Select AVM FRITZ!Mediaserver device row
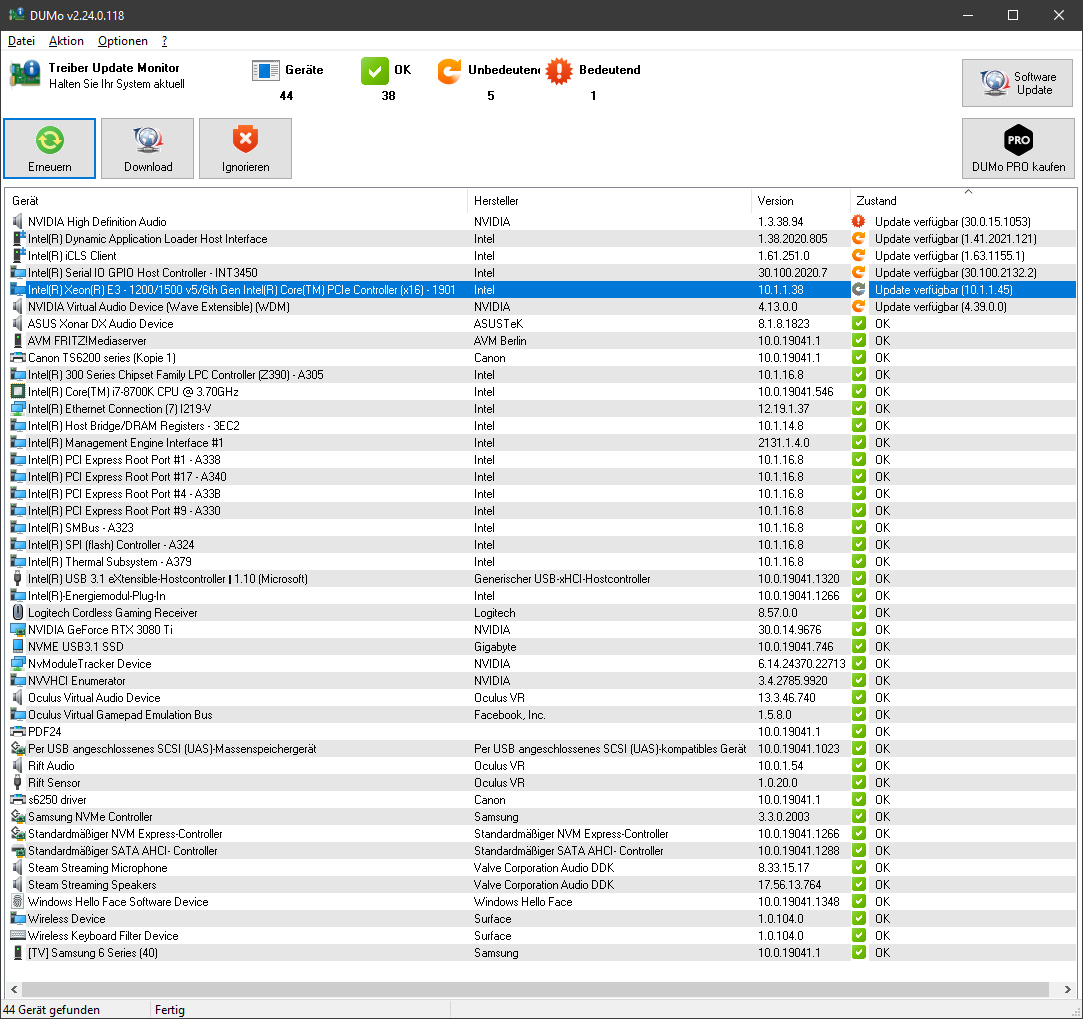Screen dimensions: 1083x1019 tap(541, 341)
